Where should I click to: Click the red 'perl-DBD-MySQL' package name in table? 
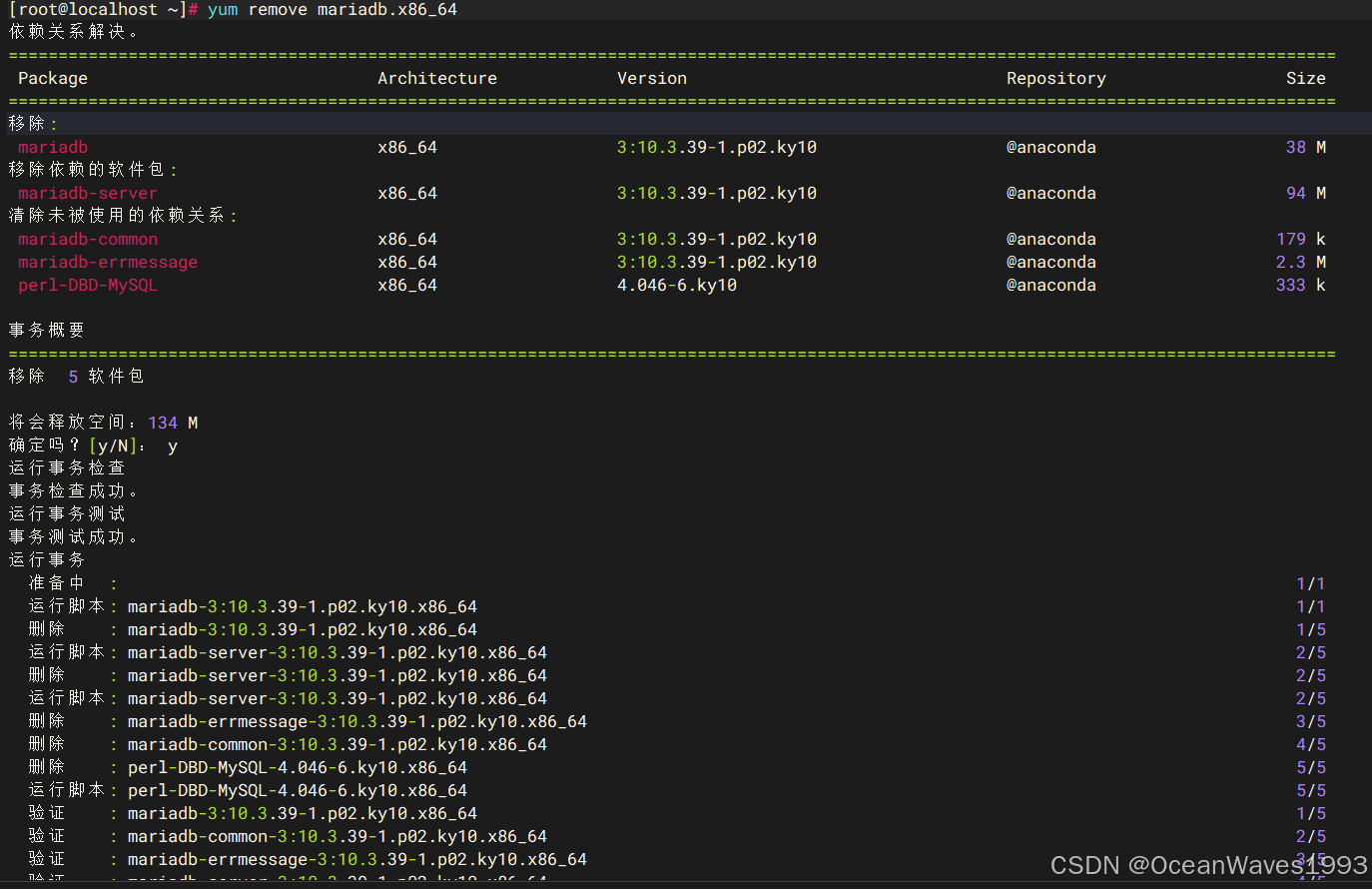88,285
